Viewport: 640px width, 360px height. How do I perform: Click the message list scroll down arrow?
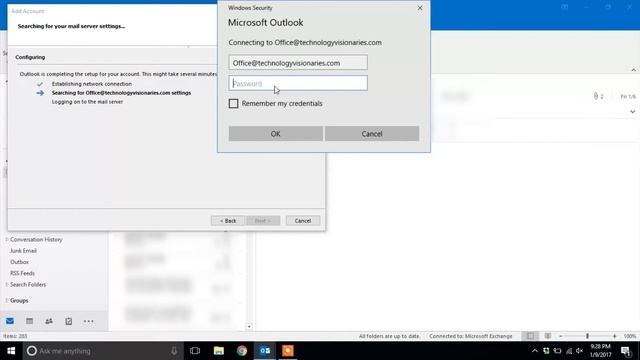pyautogui.click(x=249, y=327)
